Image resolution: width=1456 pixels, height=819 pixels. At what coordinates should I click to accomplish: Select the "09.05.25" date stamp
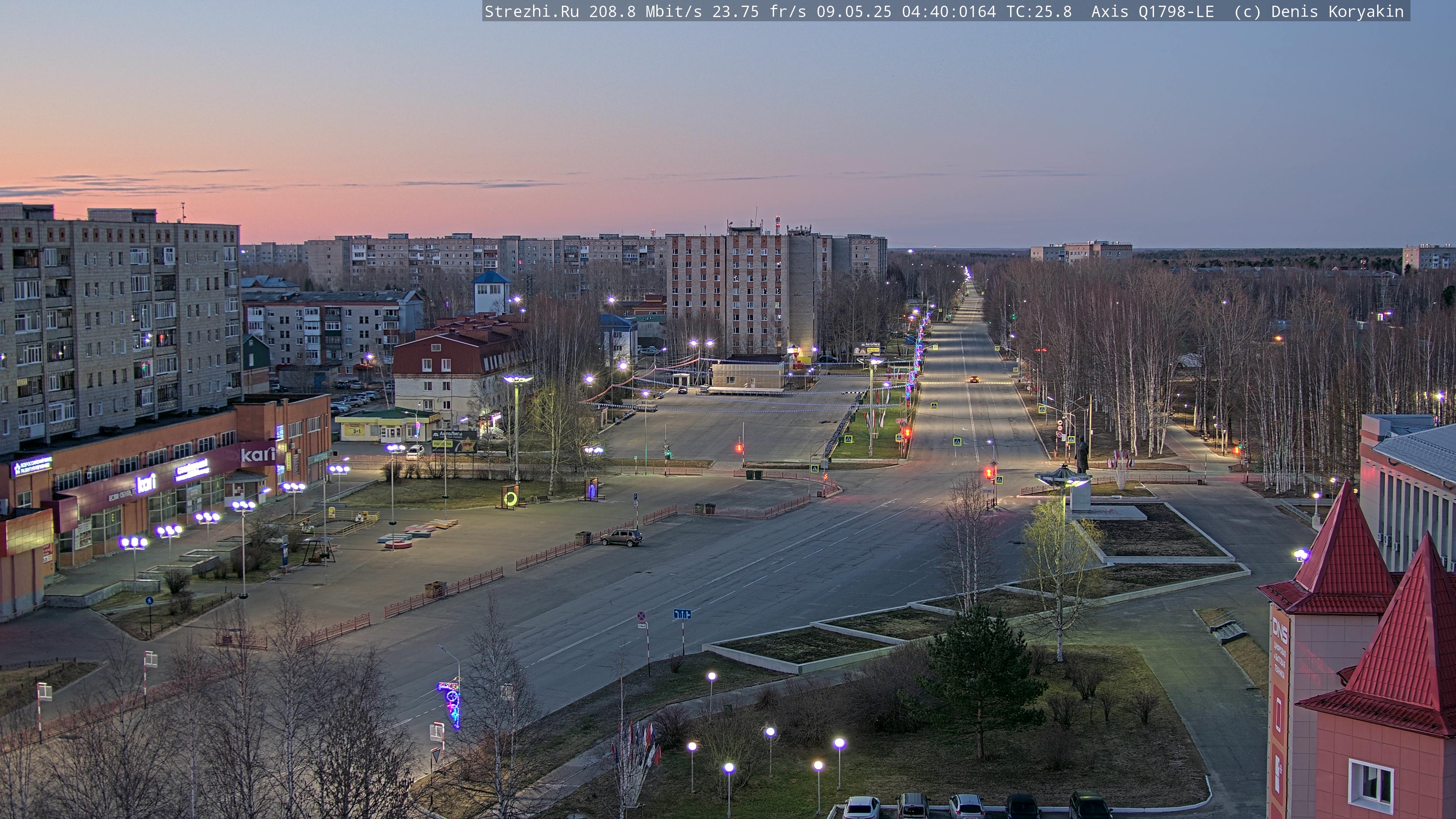click(854, 12)
